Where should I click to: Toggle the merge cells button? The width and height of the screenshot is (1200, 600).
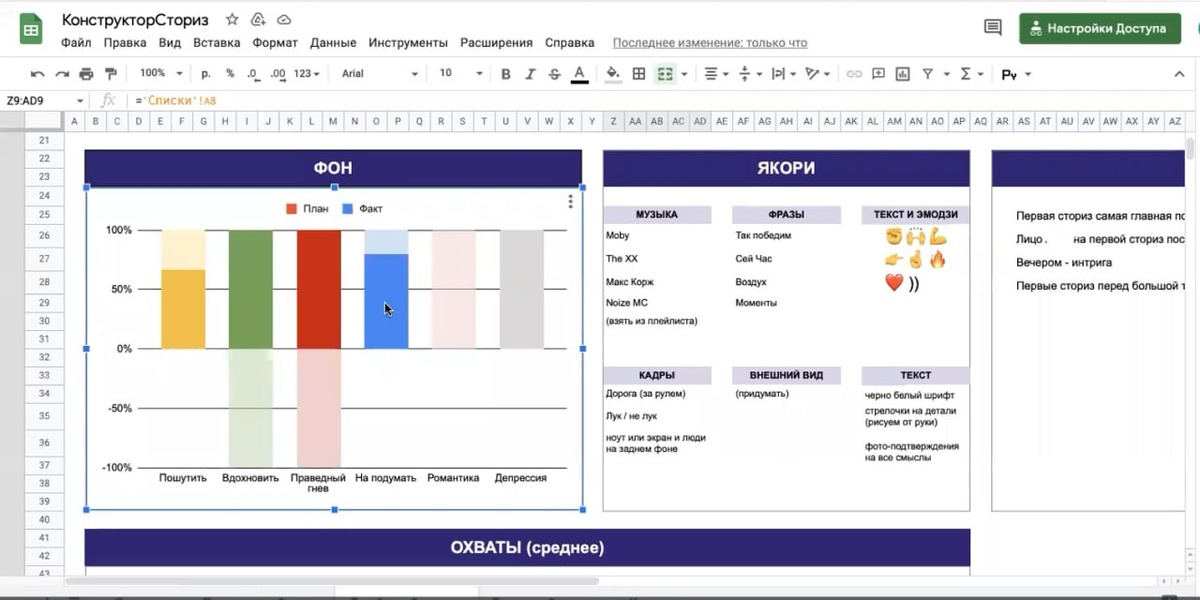[x=664, y=74]
